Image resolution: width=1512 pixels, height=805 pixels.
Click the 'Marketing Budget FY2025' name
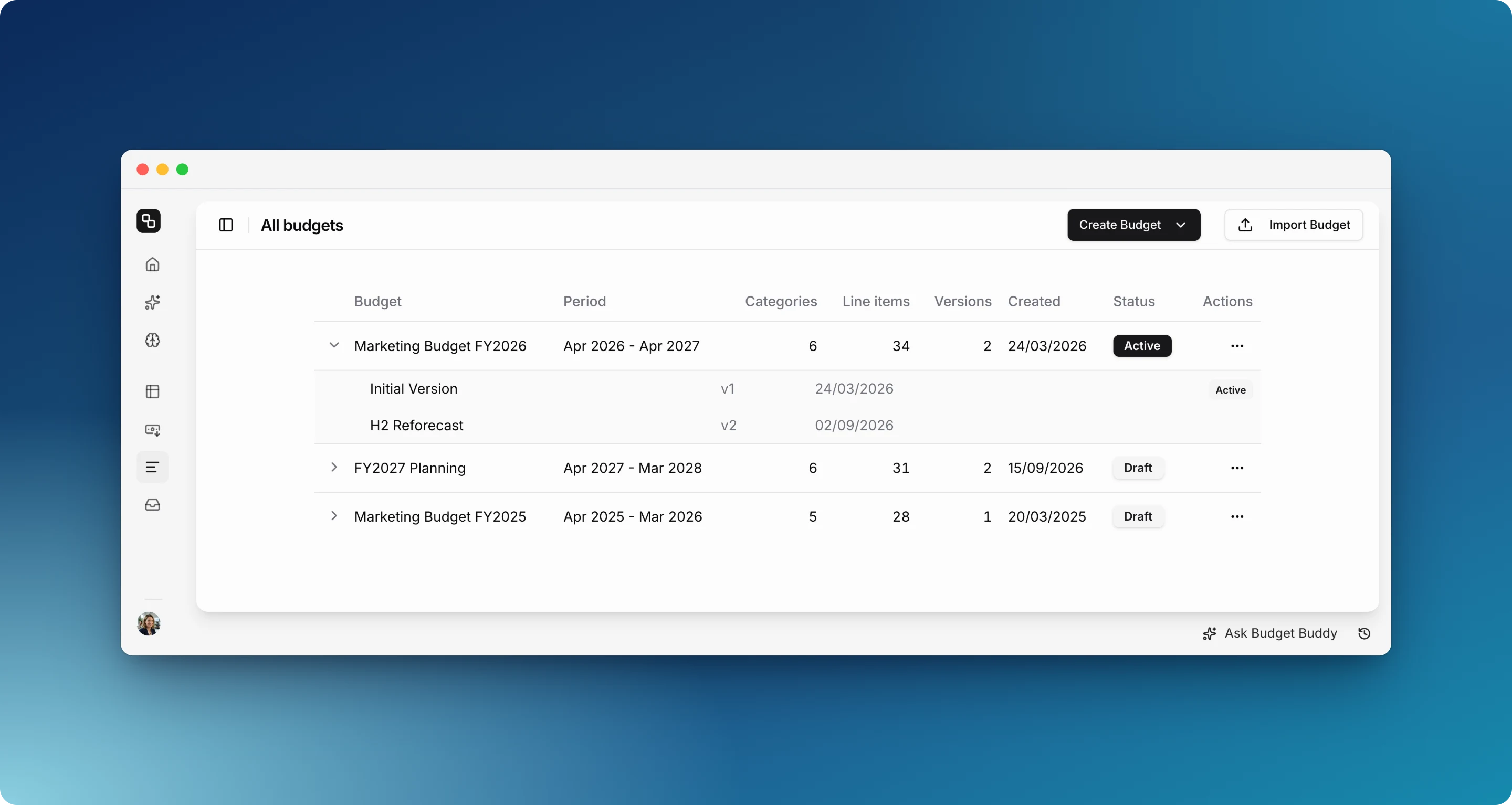click(439, 516)
